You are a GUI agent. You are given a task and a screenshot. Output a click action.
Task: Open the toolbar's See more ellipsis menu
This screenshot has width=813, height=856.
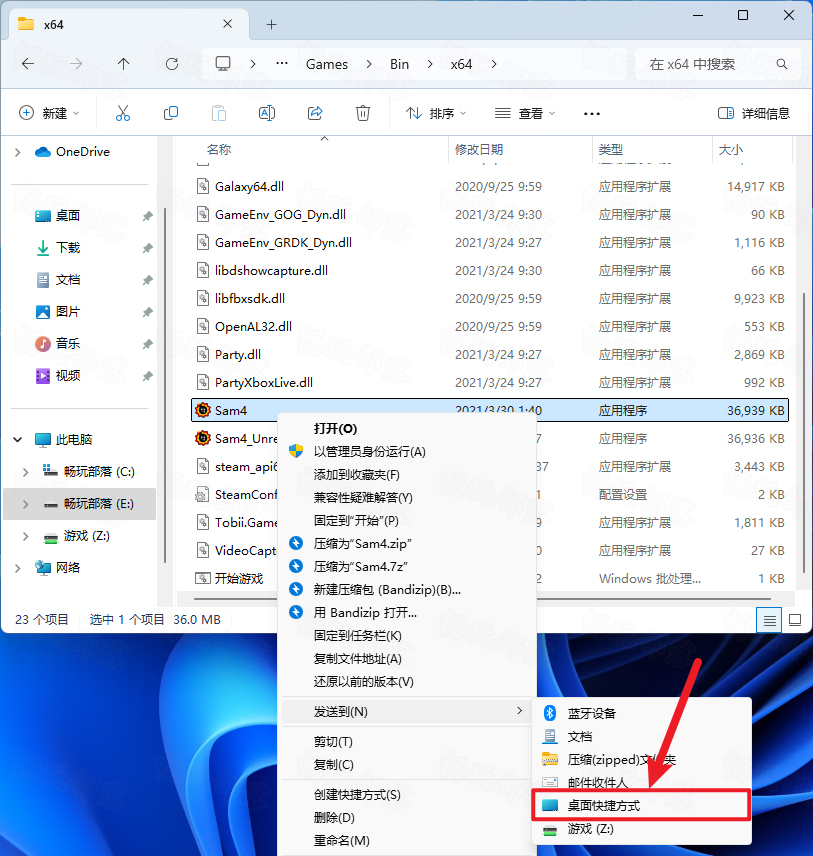pyautogui.click(x=592, y=114)
